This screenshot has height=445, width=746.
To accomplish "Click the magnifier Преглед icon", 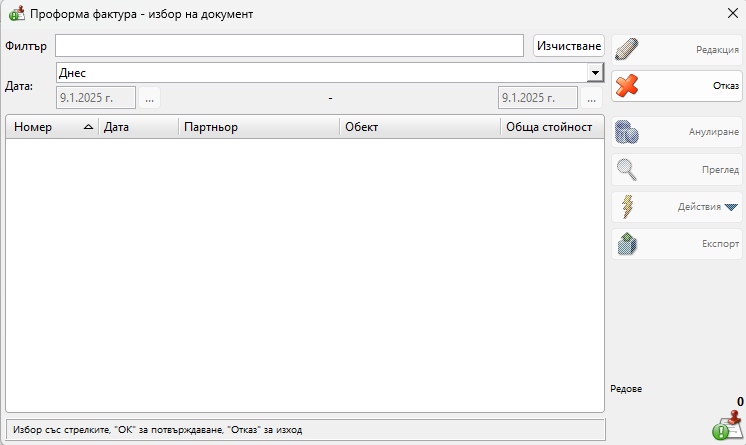I will [x=627, y=169].
